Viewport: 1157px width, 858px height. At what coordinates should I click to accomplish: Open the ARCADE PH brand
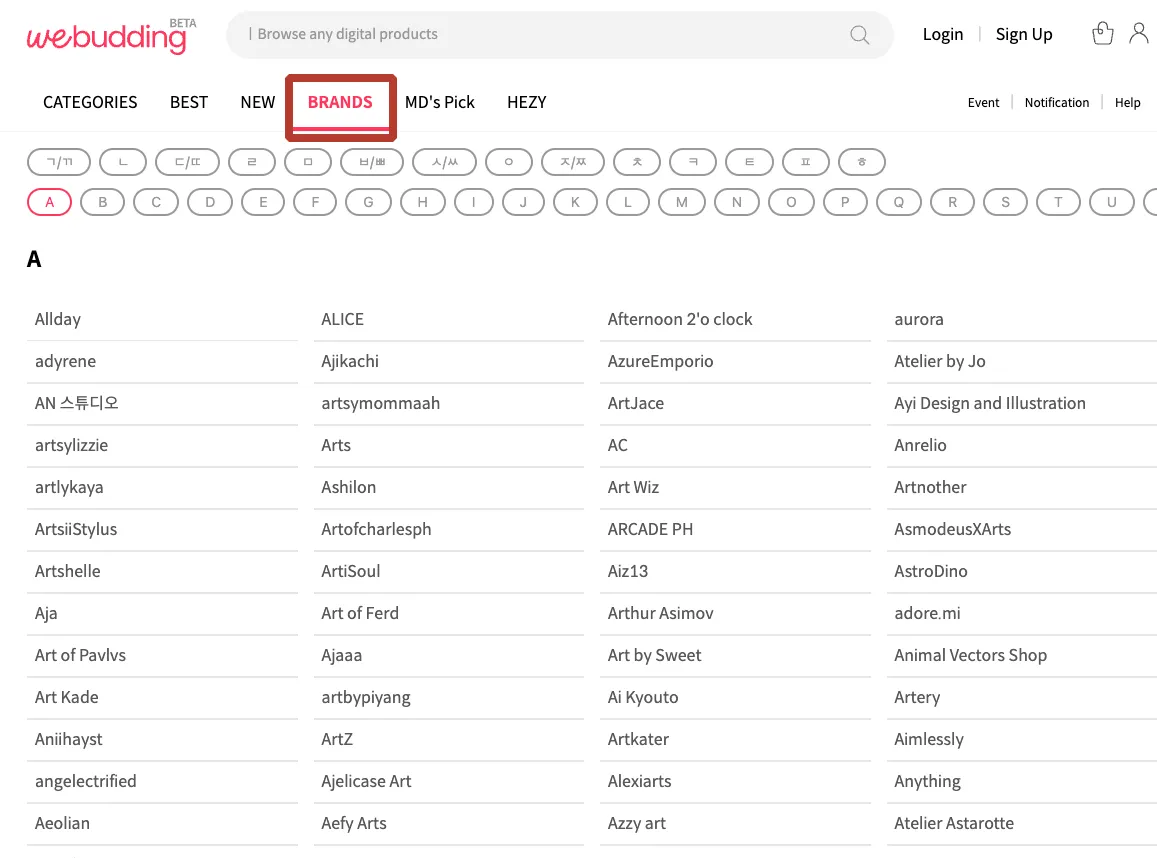[735, 530]
